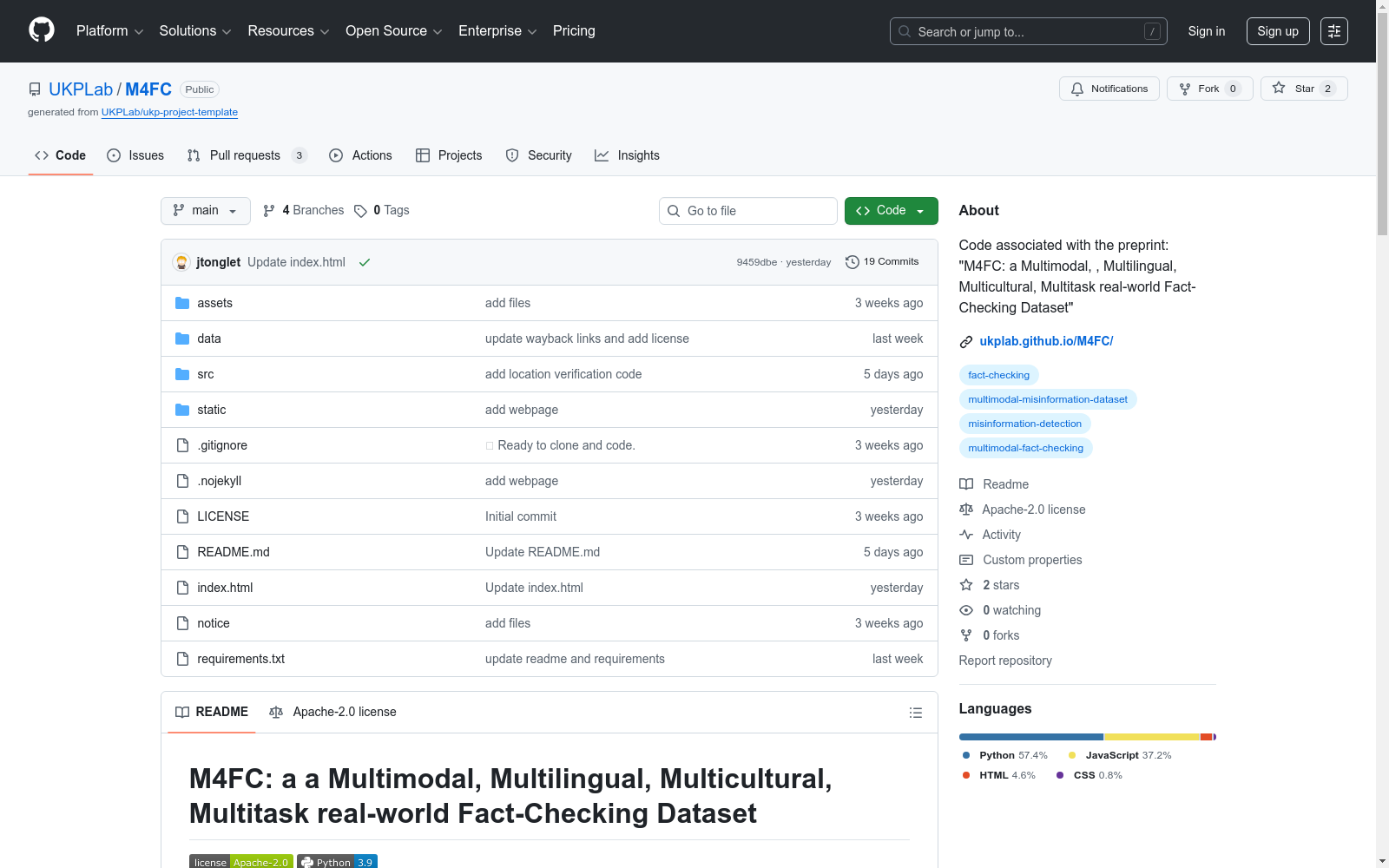Fork the M4FC repository
The width and height of the screenshot is (1389, 868).
[x=1210, y=89]
